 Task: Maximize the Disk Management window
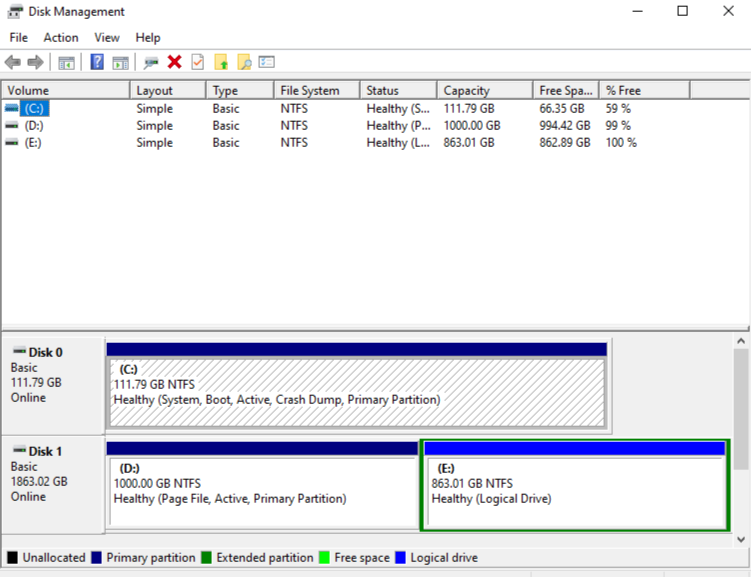pos(683,11)
